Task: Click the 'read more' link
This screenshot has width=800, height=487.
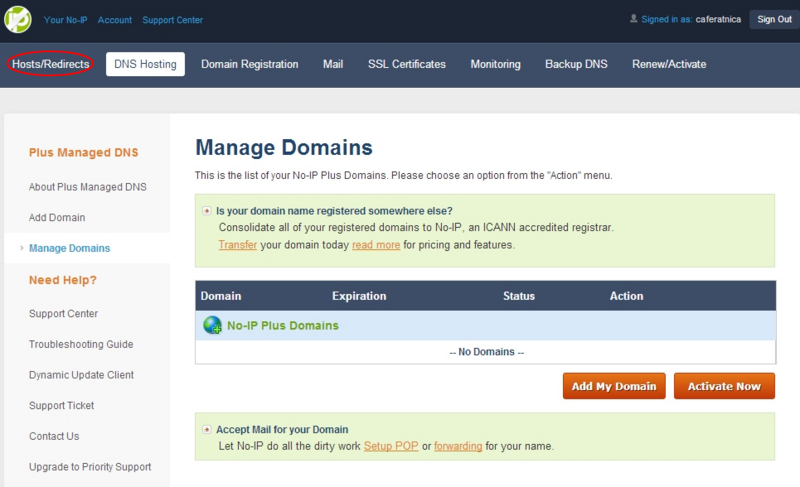Action: [x=376, y=245]
